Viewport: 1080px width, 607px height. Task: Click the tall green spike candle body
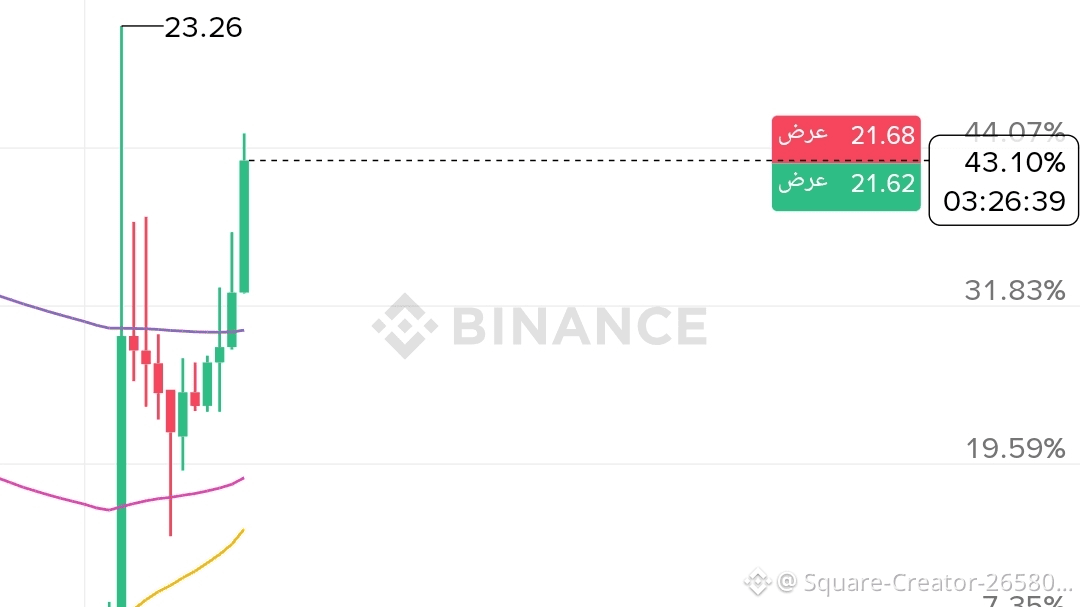(122, 470)
